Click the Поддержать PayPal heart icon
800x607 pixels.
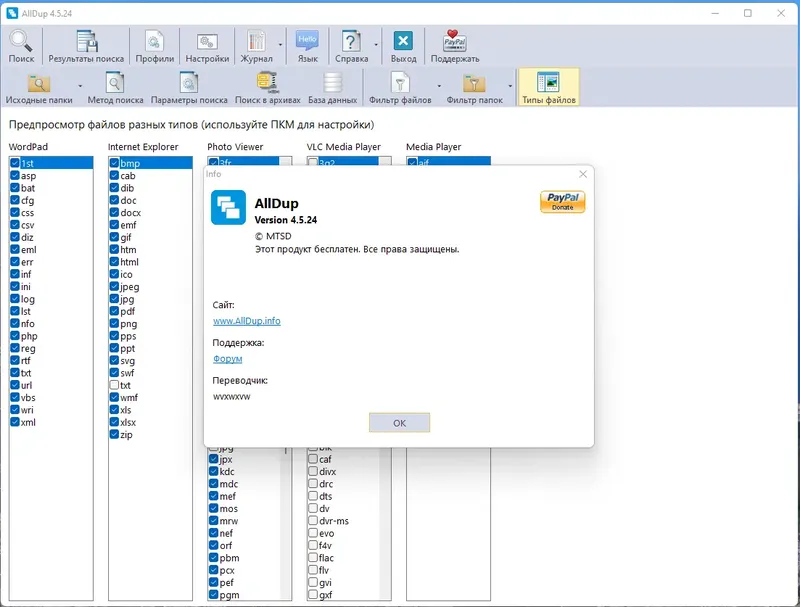click(454, 41)
